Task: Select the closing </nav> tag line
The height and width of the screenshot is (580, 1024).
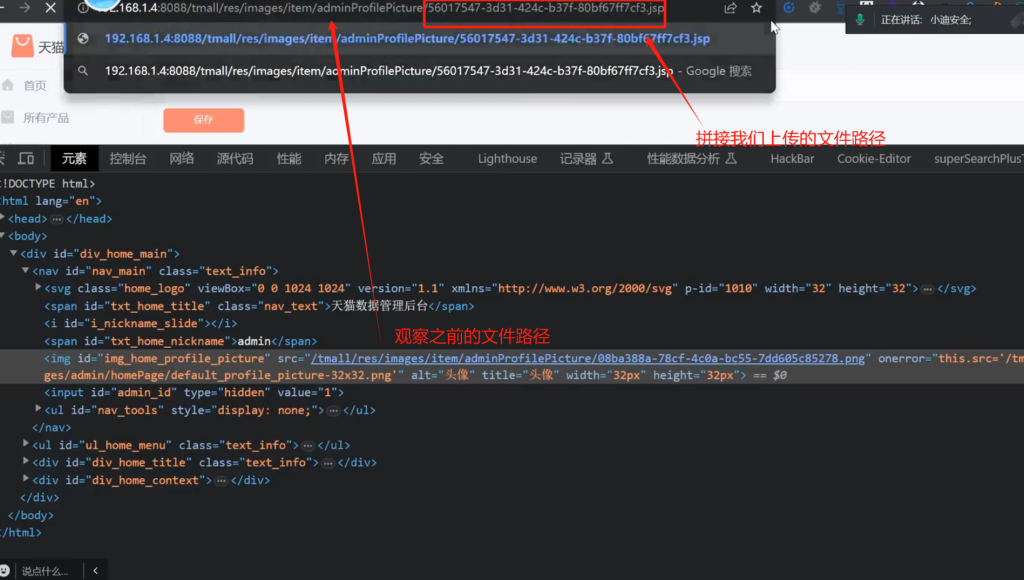Action: click(x=52, y=427)
